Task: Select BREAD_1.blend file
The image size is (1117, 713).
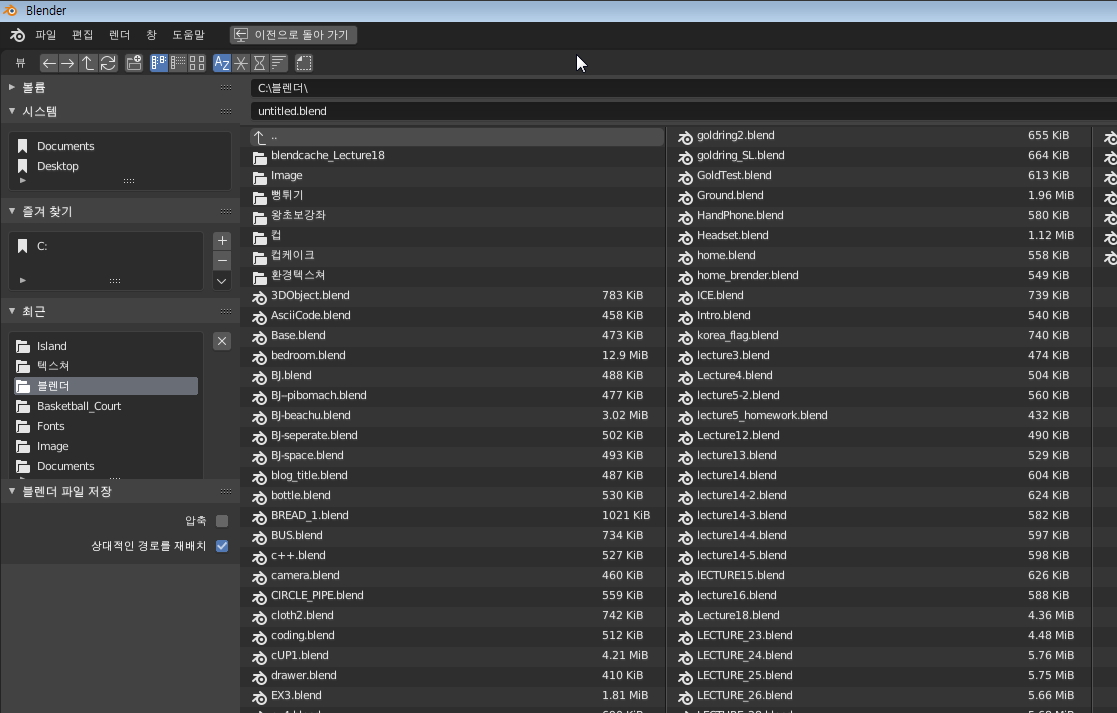Action: 457,515
